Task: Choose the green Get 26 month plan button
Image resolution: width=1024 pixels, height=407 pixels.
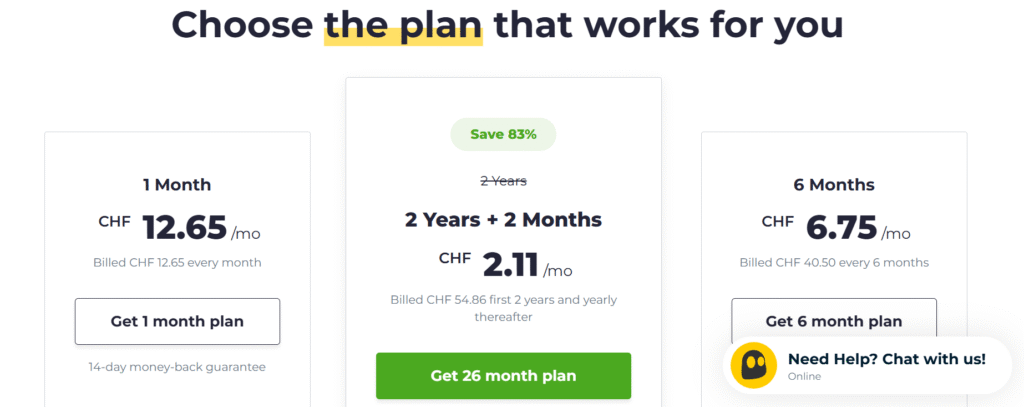Action: click(504, 376)
